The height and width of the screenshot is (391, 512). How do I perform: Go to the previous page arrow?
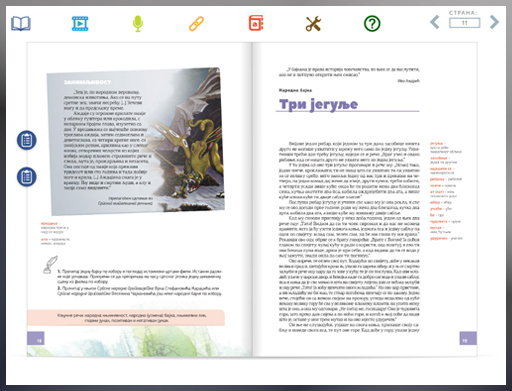(435, 22)
